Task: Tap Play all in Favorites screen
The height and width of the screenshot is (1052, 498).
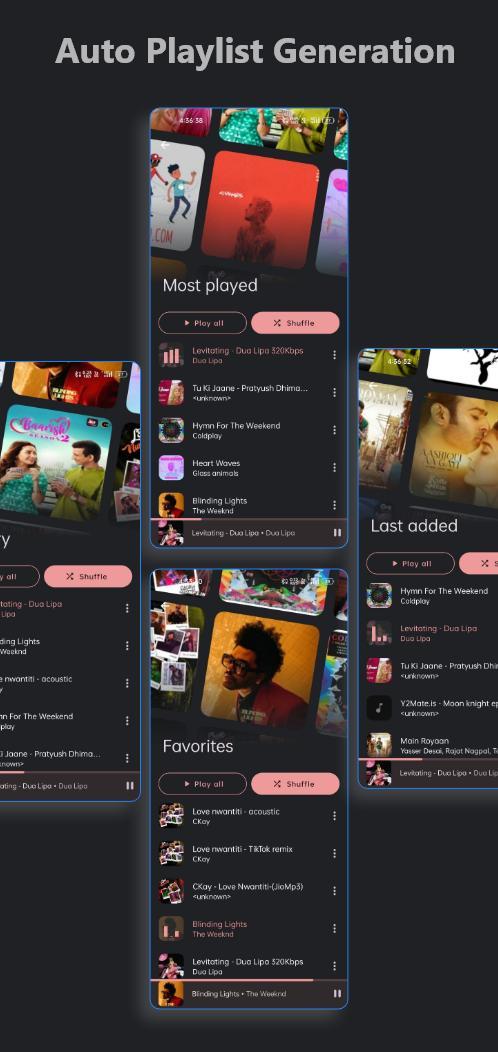Action: 203,784
